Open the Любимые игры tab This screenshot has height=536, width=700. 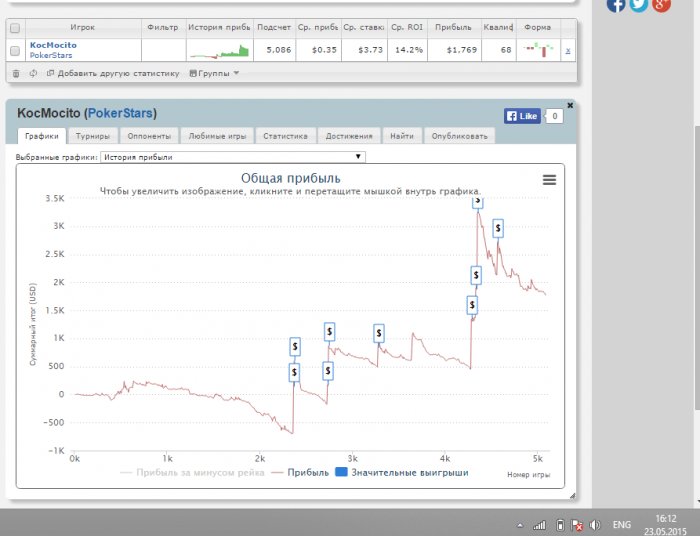point(217,136)
